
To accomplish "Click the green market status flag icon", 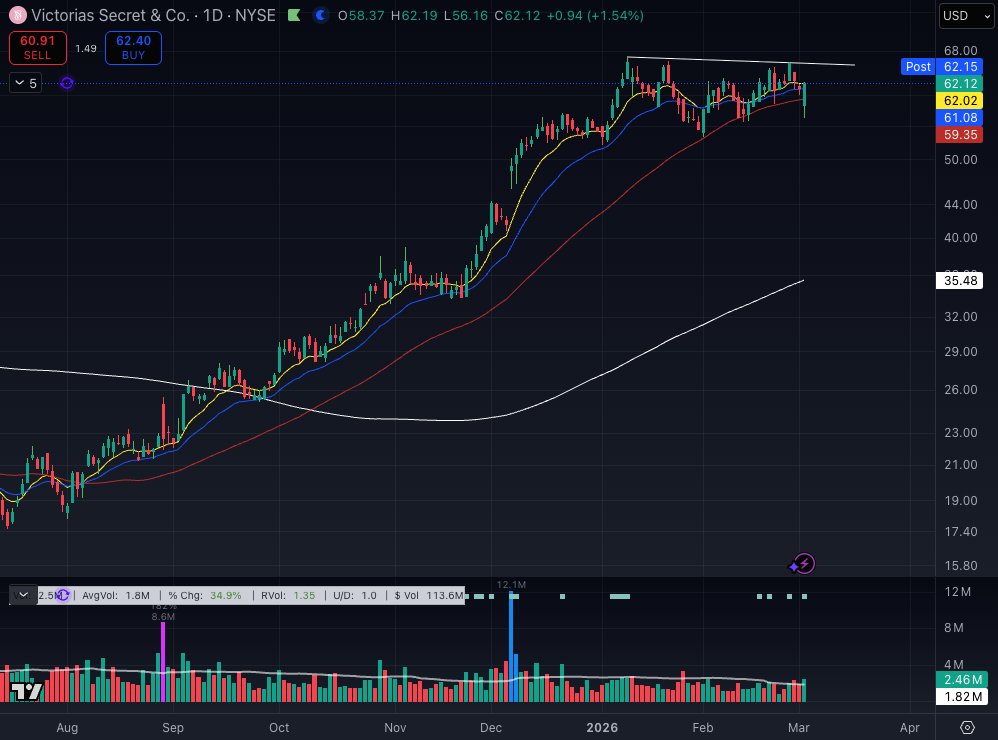I will [294, 15].
